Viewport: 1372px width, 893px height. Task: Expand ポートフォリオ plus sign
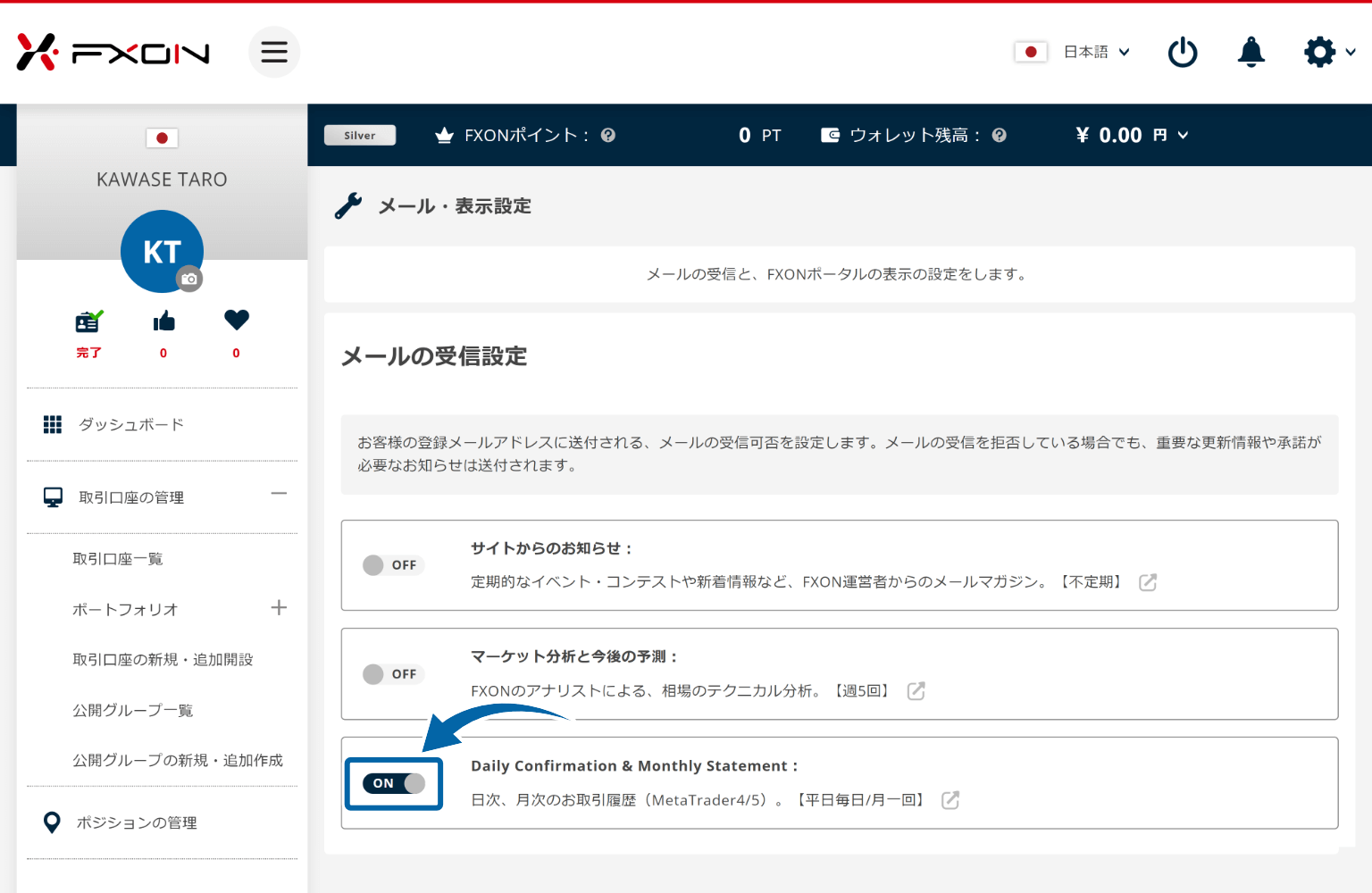click(x=279, y=607)
